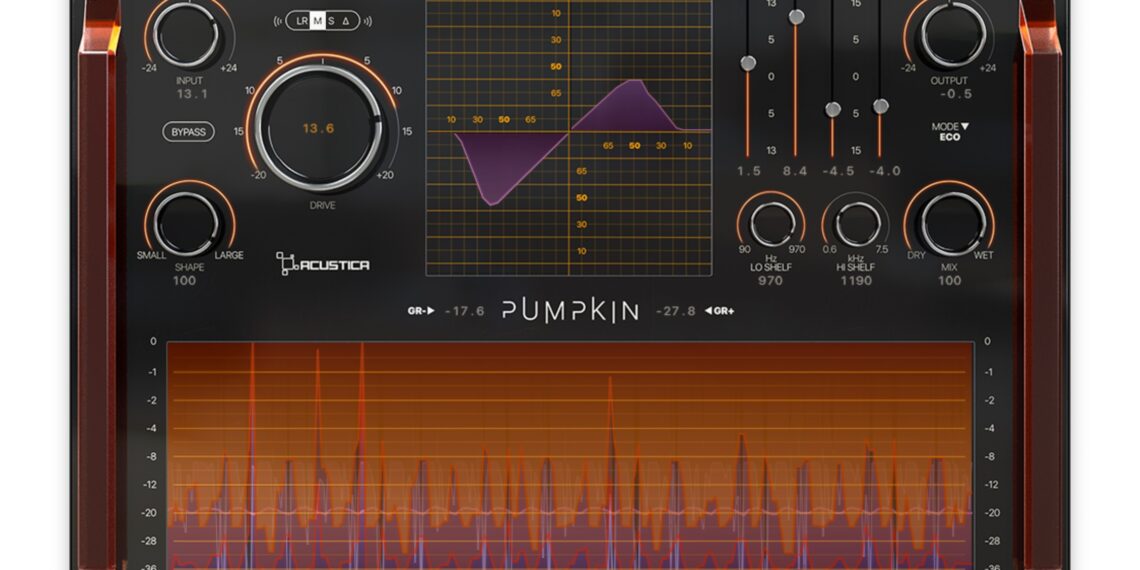Select the LR channel mode
Screen dimensions: 1140x570
pyautogui.click(x=302, y=21)
